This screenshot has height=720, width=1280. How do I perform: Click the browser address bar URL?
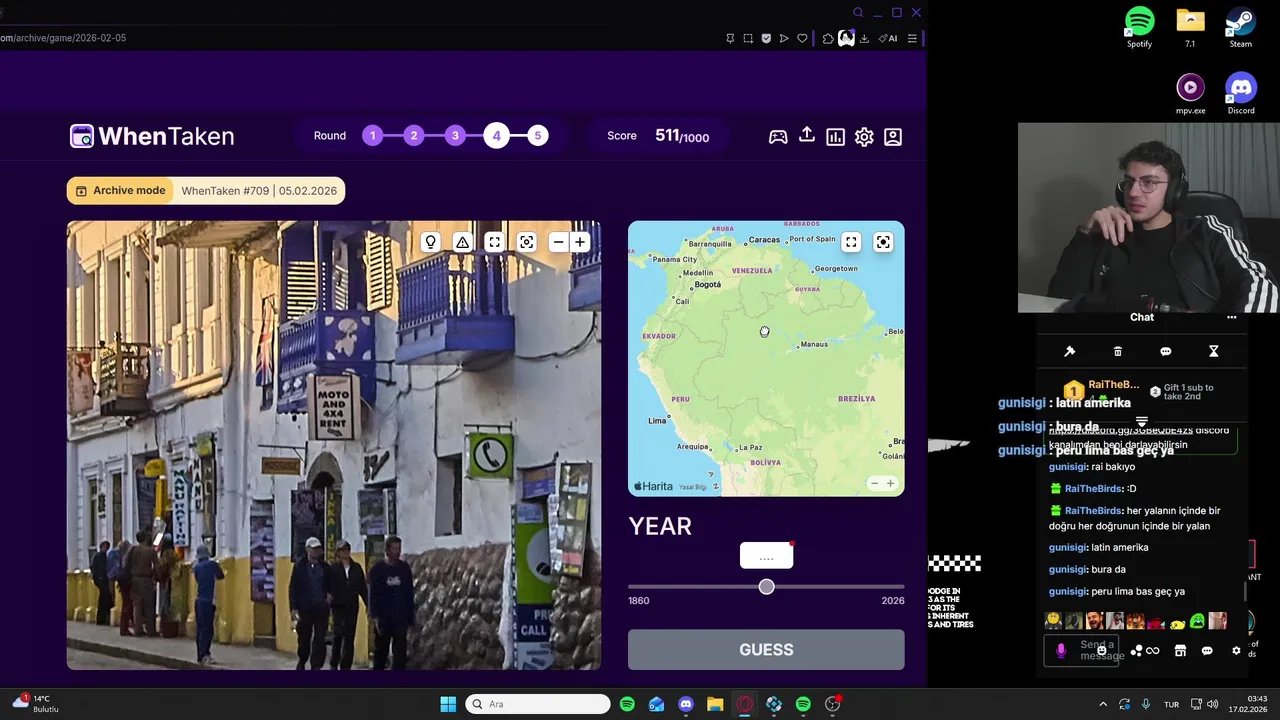pos(63,38)
